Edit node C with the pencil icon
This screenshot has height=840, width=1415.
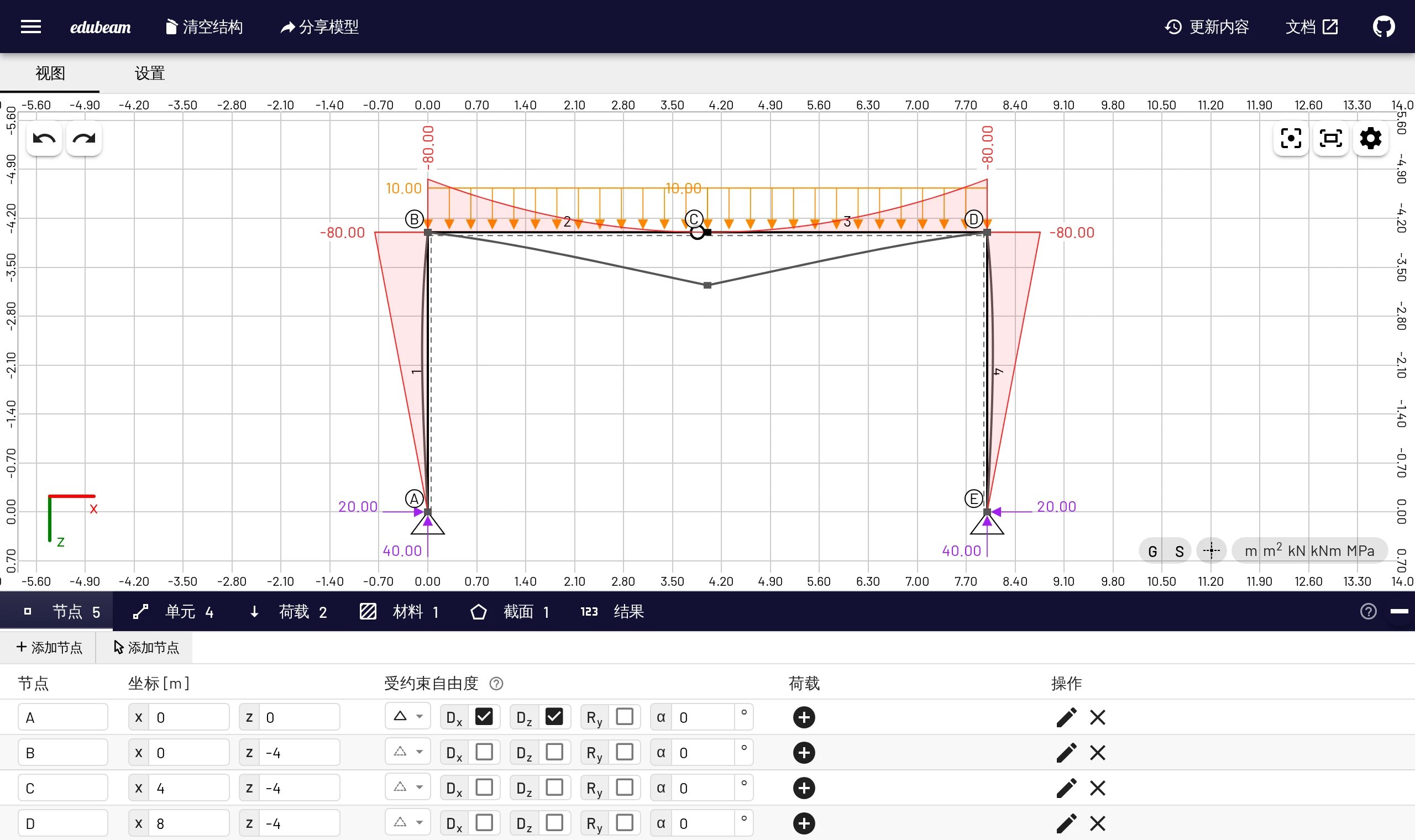coord(1066,788)
